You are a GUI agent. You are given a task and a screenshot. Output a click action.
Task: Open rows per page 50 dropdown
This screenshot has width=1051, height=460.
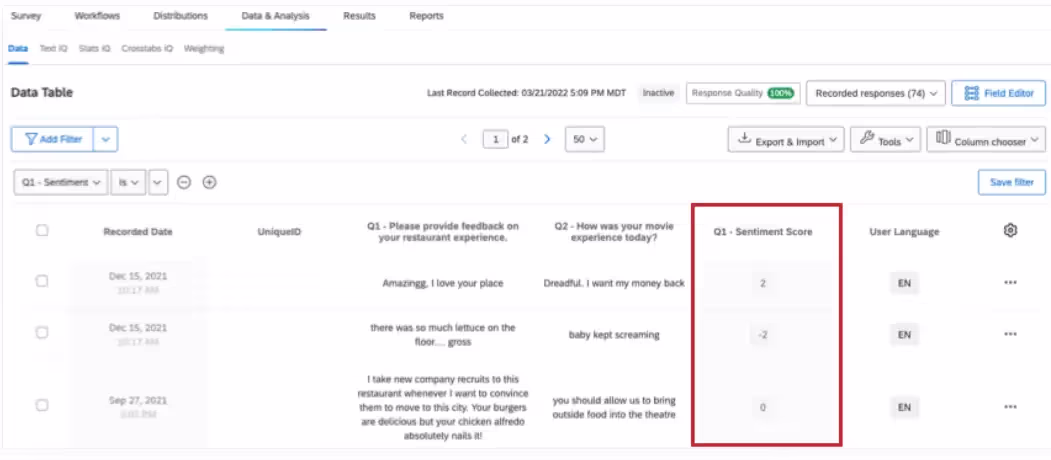tap(585, 139)
